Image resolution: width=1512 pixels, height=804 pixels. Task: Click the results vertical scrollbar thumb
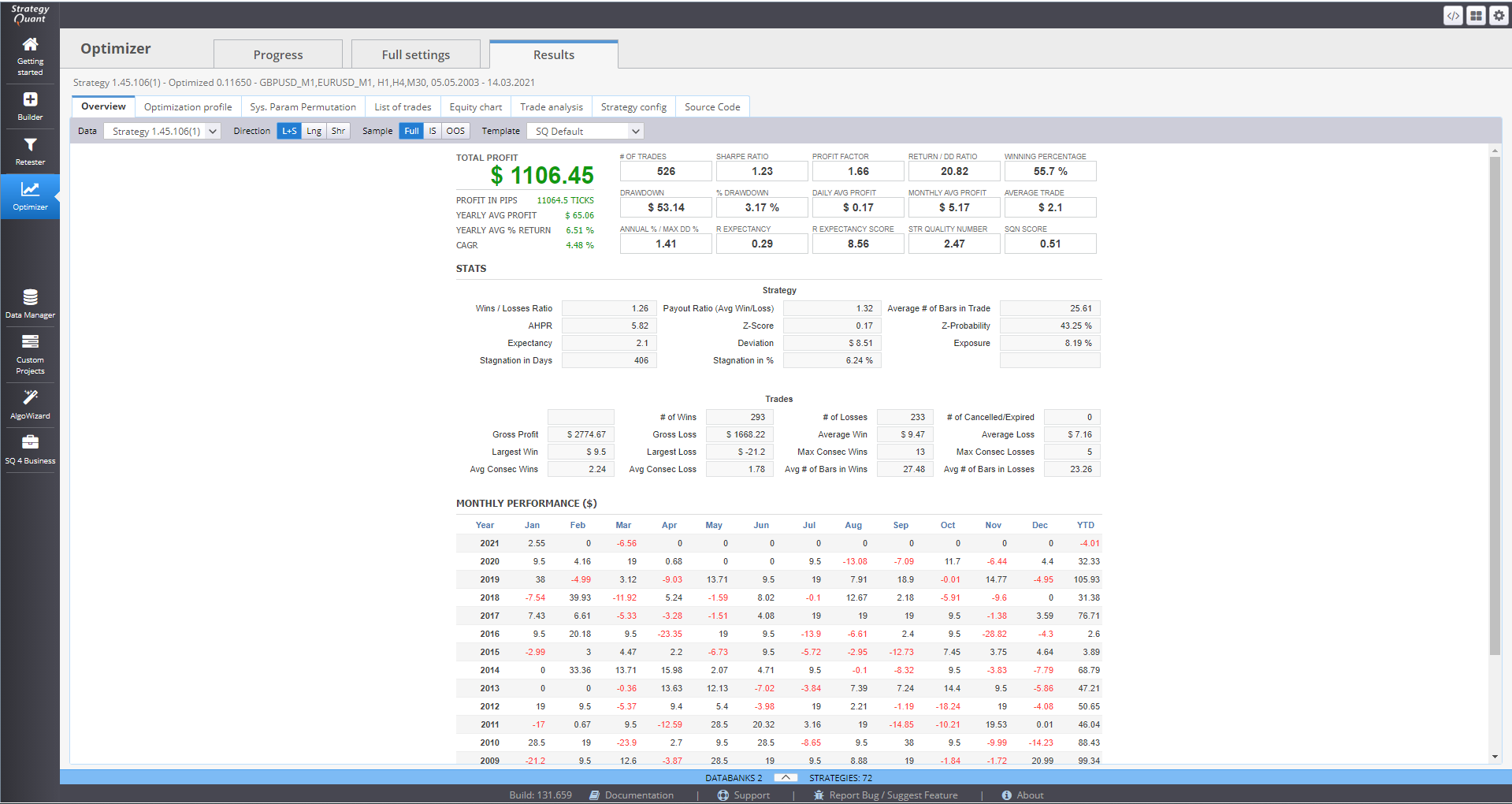1495,406
